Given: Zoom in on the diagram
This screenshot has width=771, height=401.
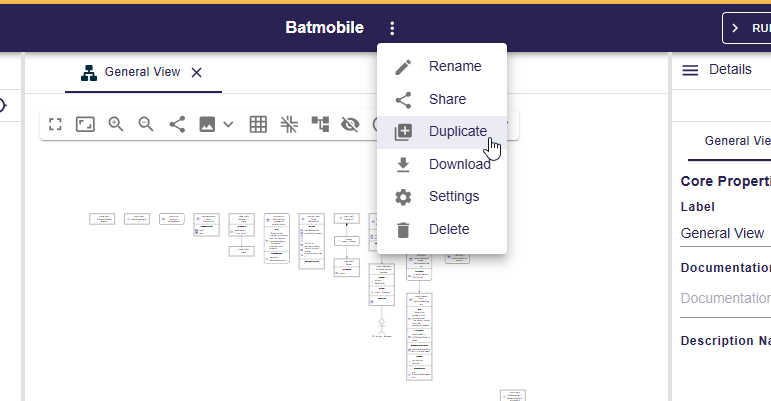Looking at the screenshot, I should point(116,124).
